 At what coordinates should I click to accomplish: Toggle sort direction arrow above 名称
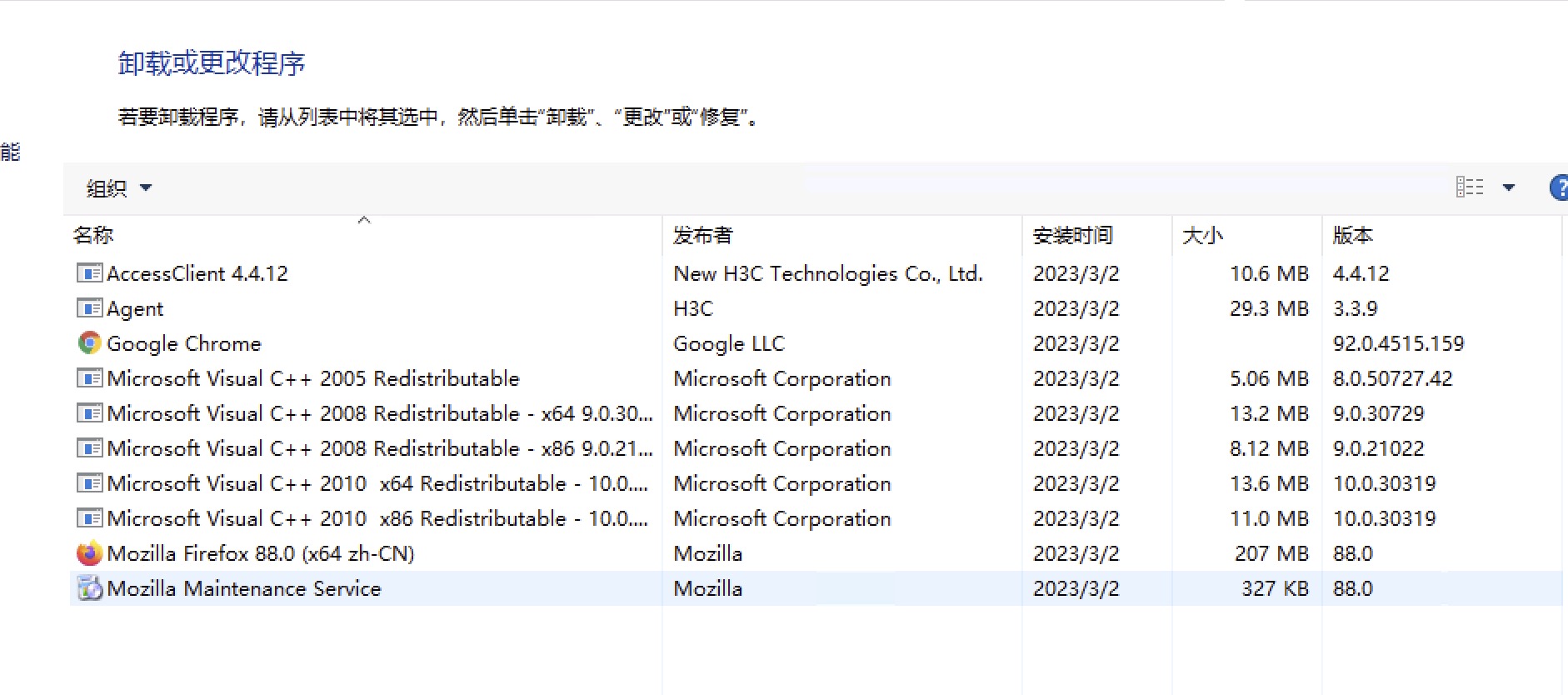pyautogui.click(x=364, y=220)
